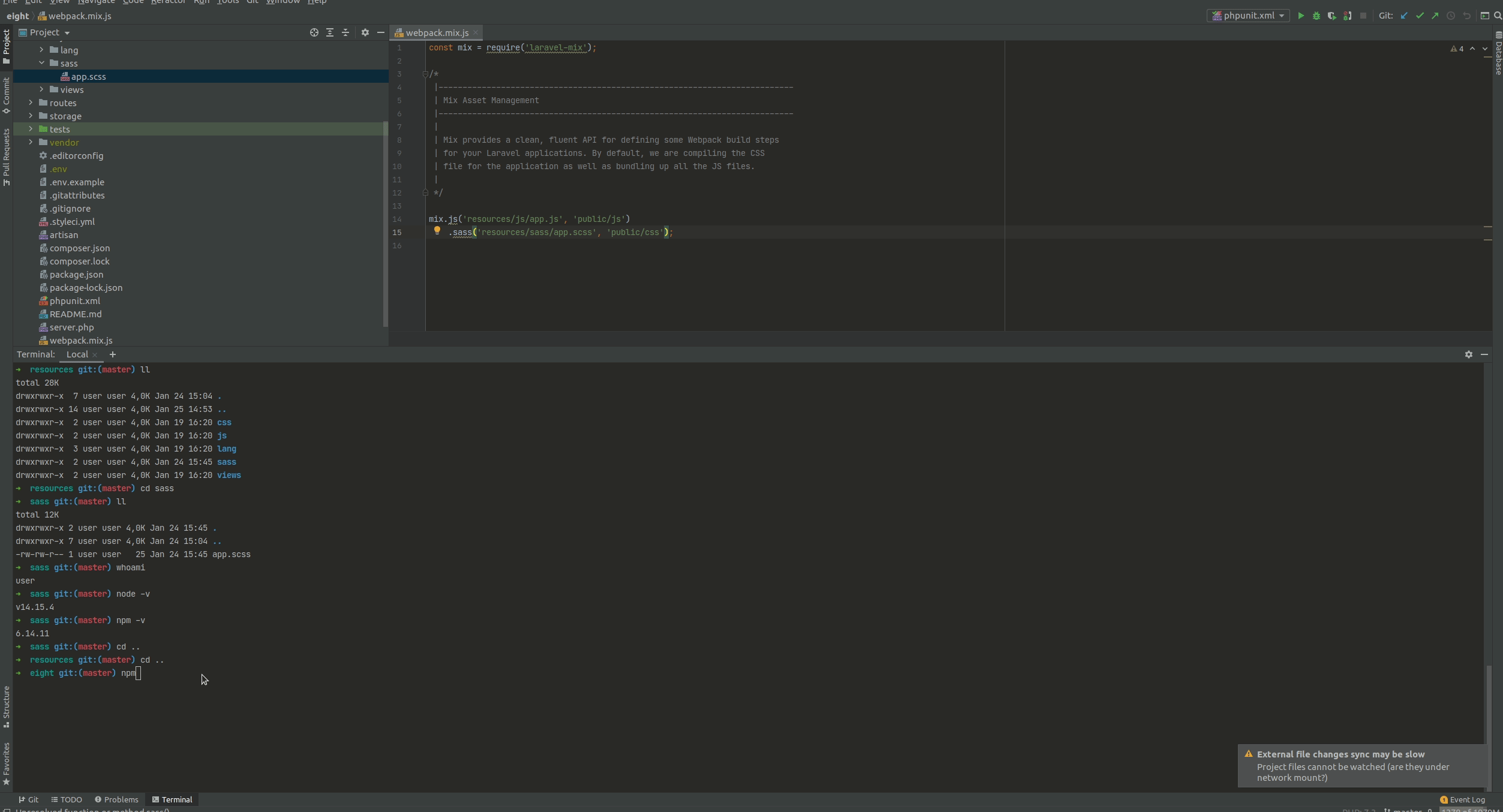1503x812 pixels.
Task: Switch to the webpack.mix.js editor tab
Action: pos(436,32)
